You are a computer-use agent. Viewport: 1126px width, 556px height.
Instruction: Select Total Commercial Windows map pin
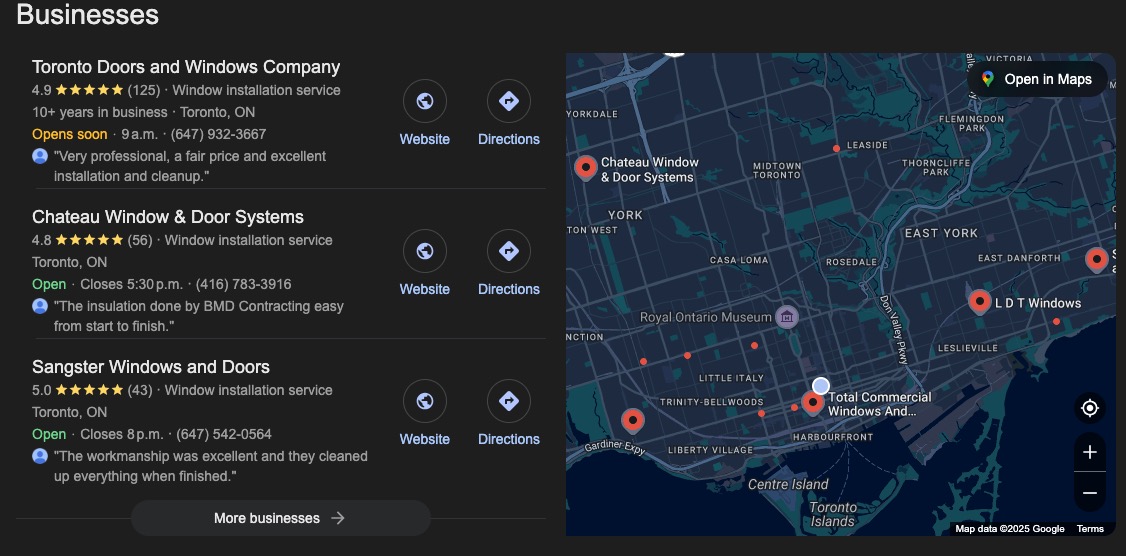click(x=812, y=404)
